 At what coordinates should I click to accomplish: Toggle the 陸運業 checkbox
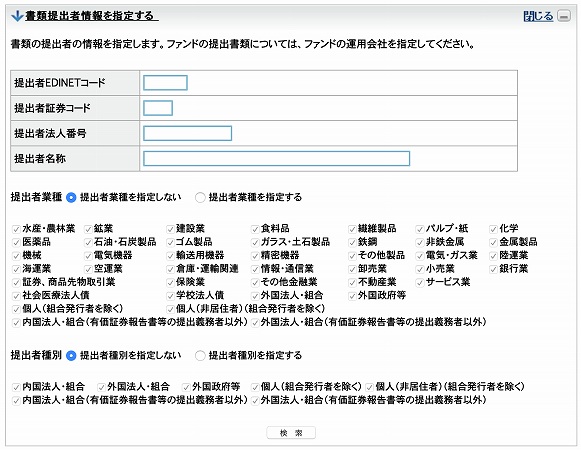coord(493,256)
